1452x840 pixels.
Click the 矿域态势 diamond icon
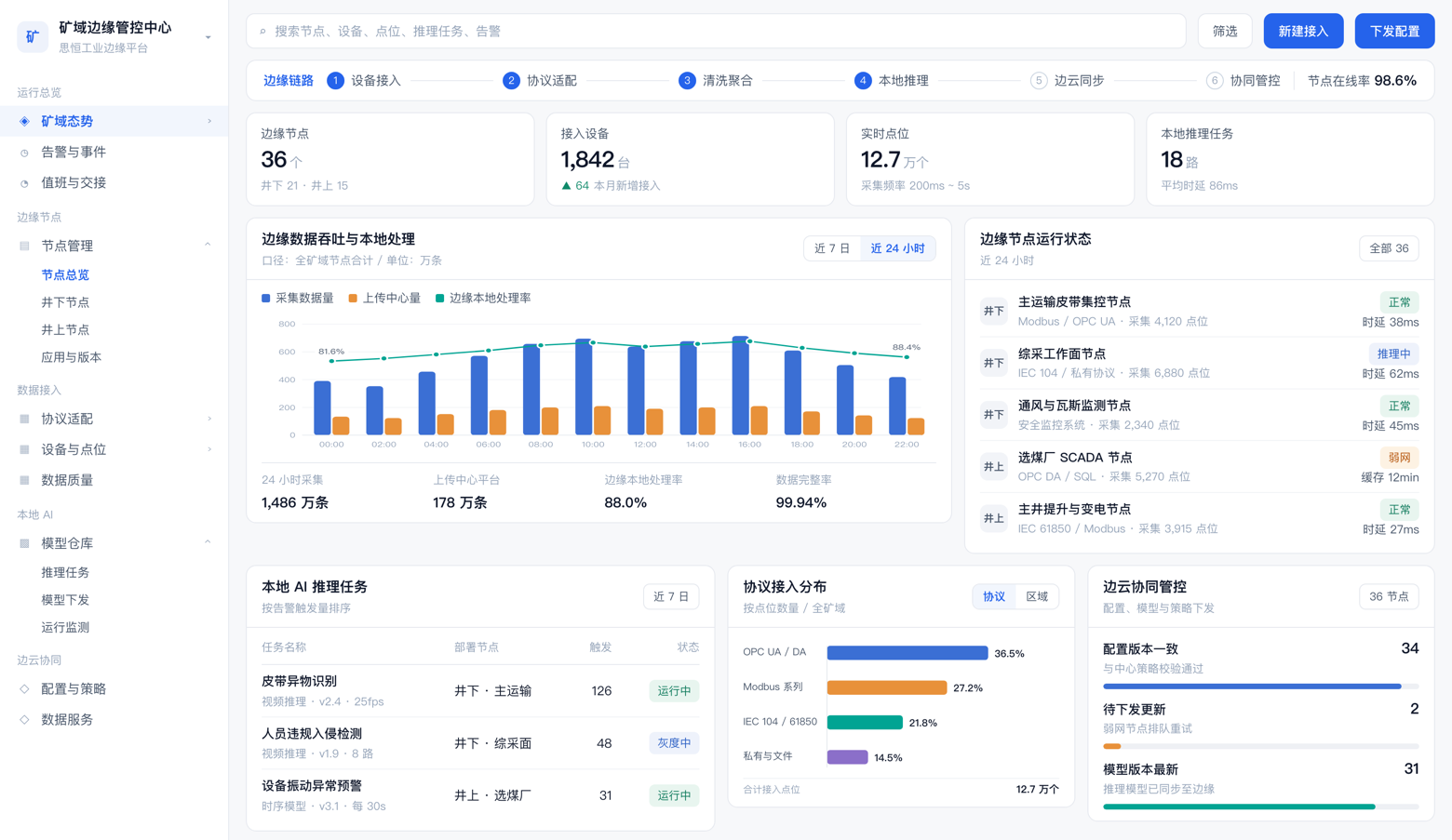pyautogui.click(x=24, y=121)
